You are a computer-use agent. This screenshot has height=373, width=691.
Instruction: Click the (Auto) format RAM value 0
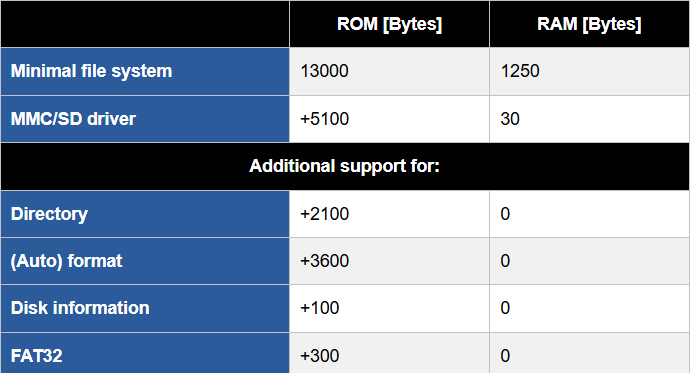coord(505,261)
